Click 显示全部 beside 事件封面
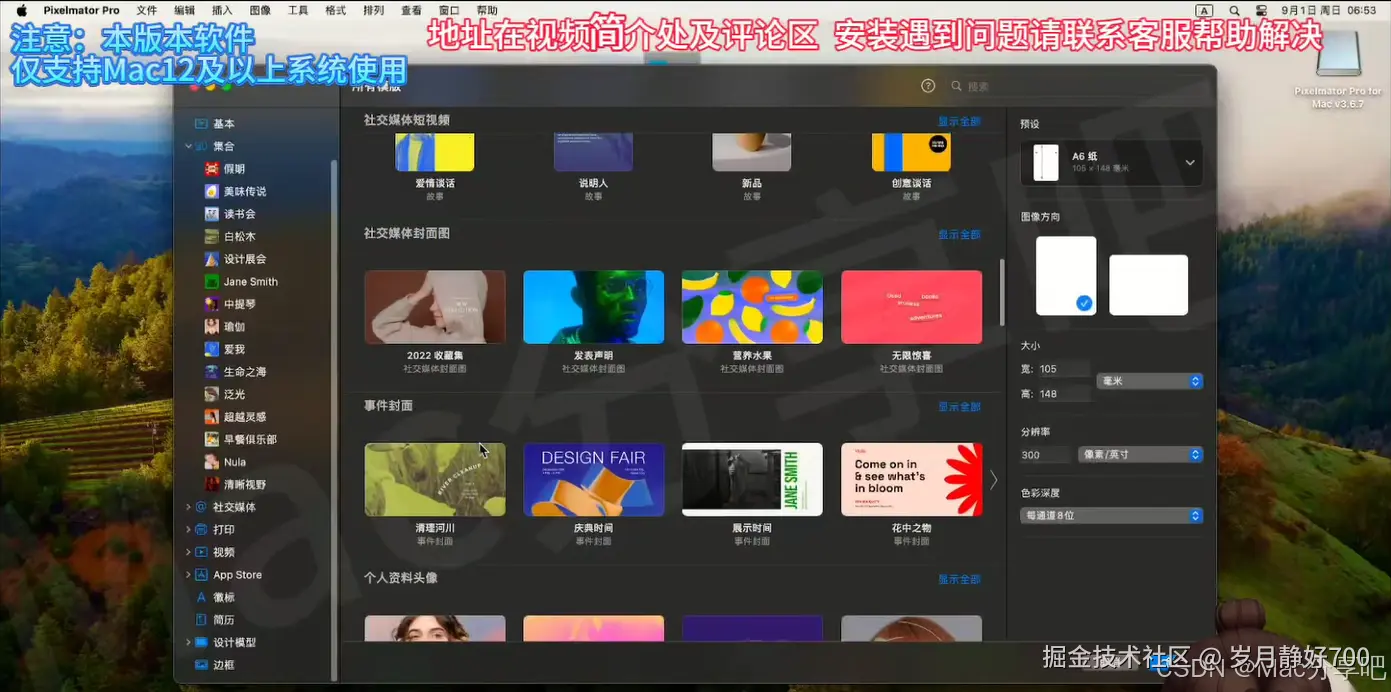Screen dimensions: 1391x692 pos(960,407)
